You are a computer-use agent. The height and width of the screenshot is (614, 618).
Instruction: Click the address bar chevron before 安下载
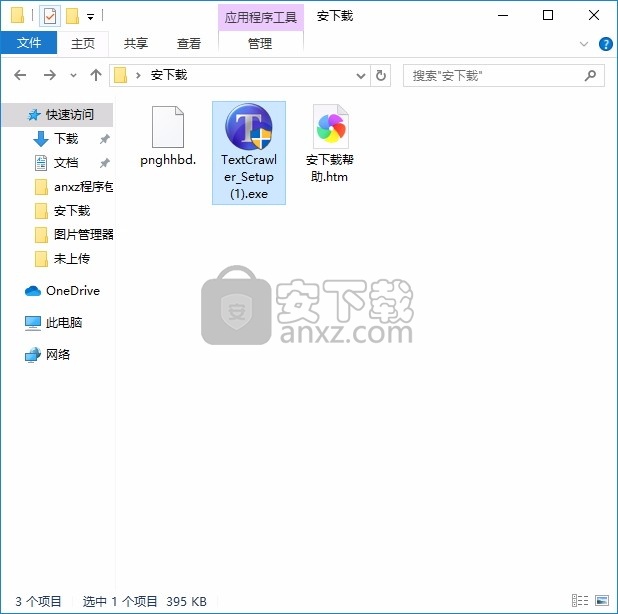tap(138, 75)
